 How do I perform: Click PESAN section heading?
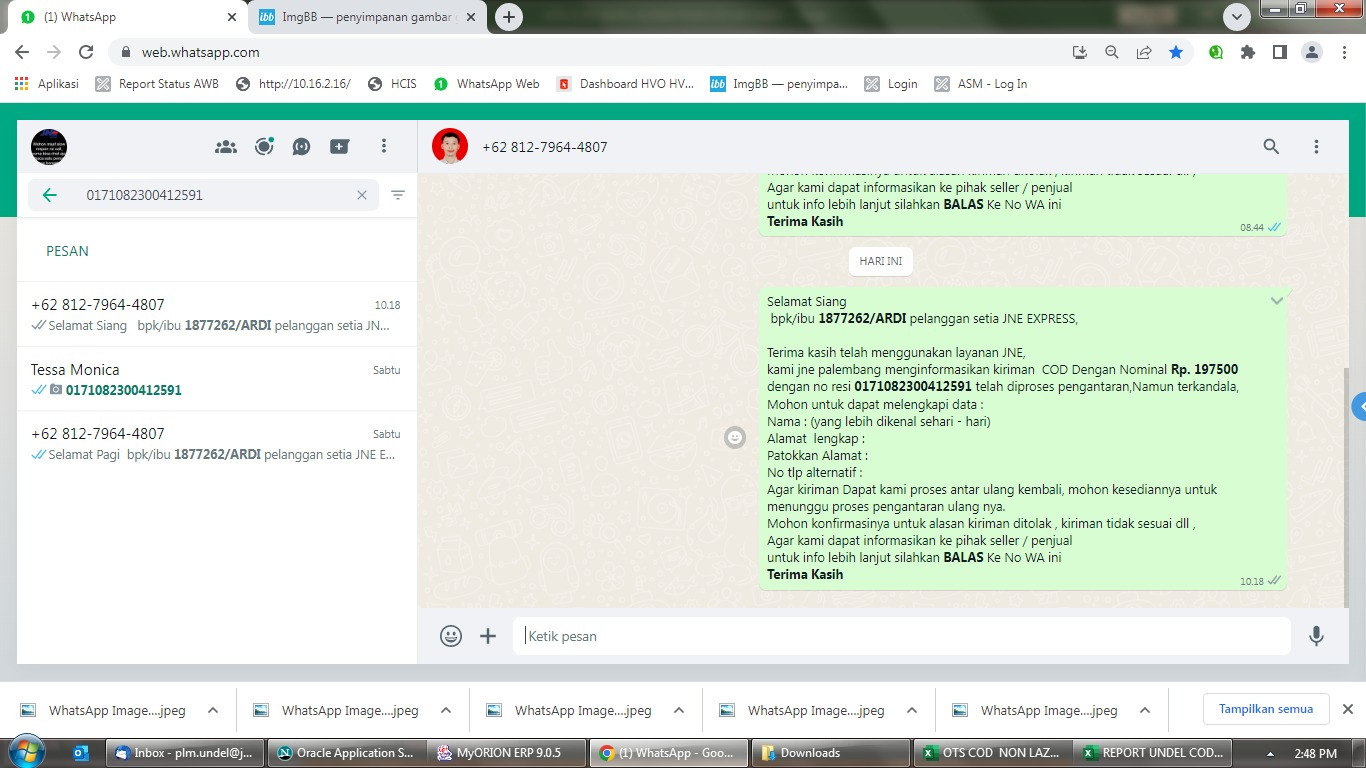click(67, 251)
